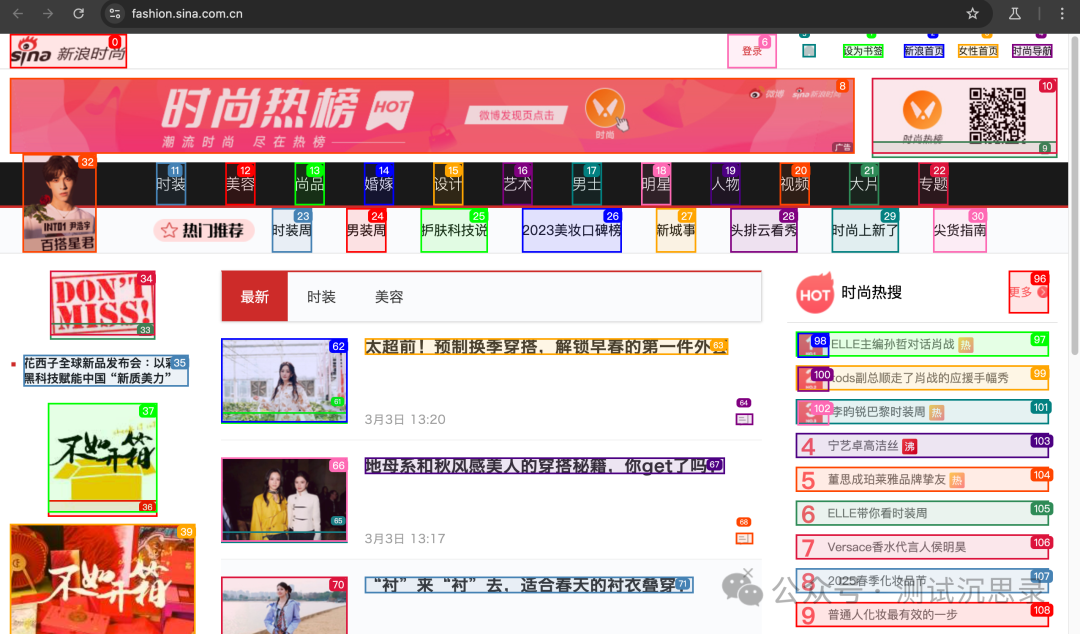The image size is (1080, 634).
Task: Open the Chrome three-dot menu
Action: click(x=1061, y=14)
